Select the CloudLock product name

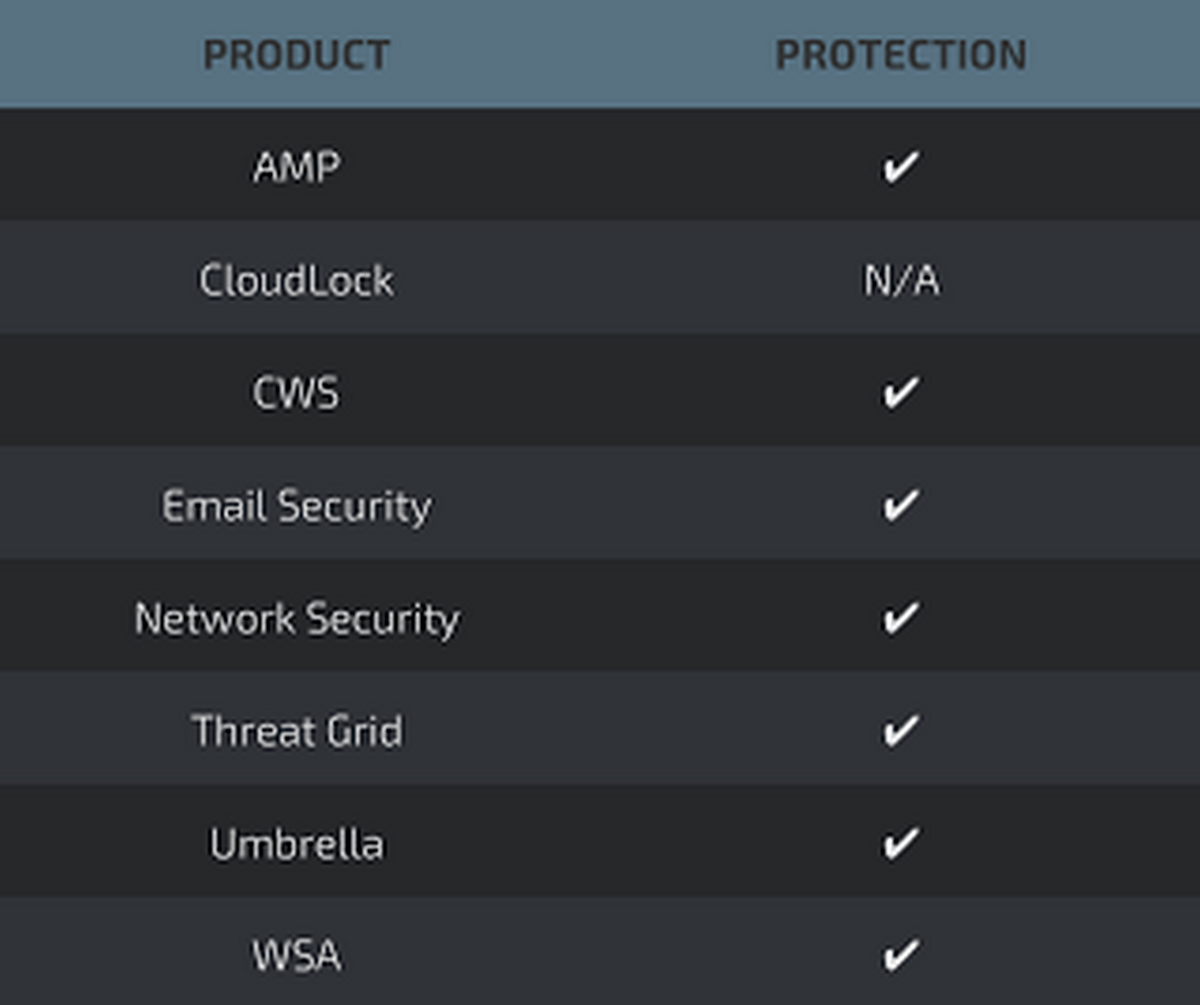[x=296, y=280]
